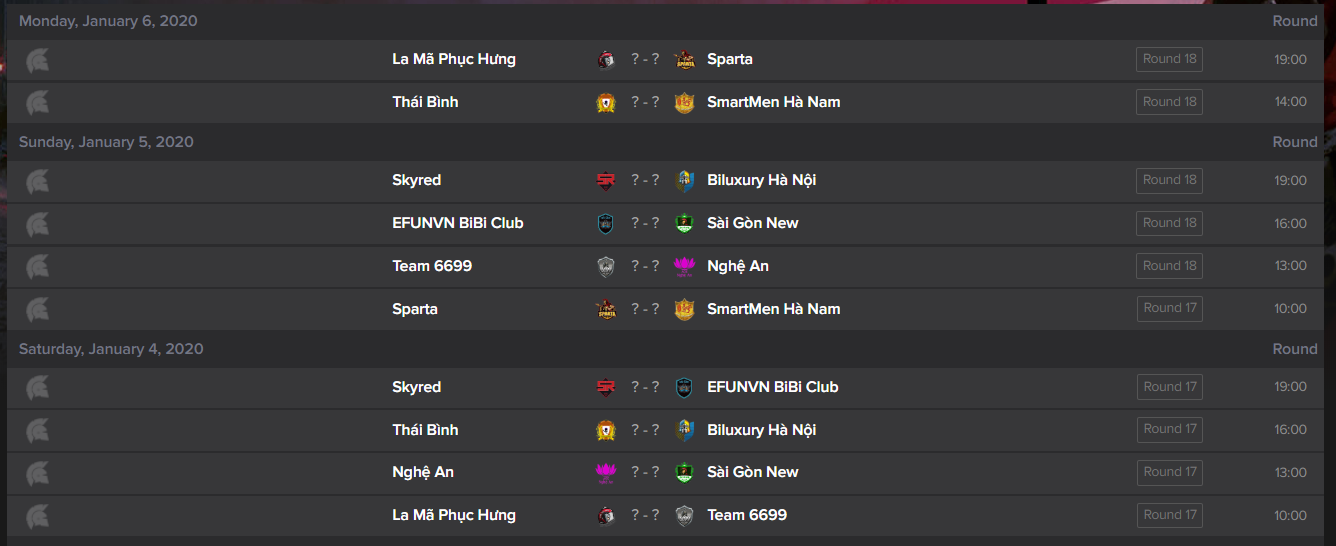Click Biluxury Hà Nội logo in Sunday's match
The width and height of the screenshot is (1336, 546).
tap(684, 180)
